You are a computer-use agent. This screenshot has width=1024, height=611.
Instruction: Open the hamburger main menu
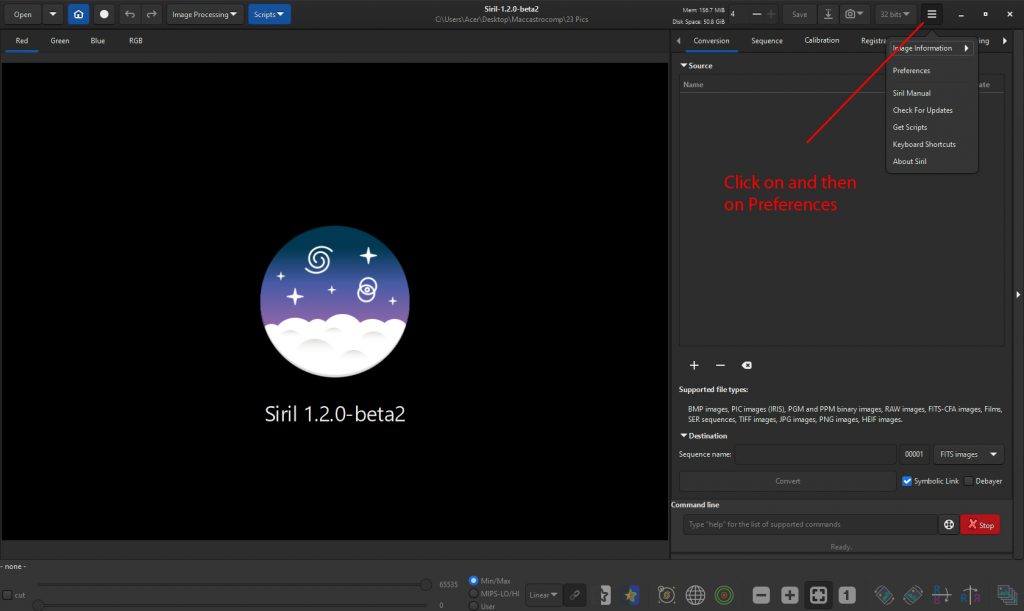coord(932,14)
